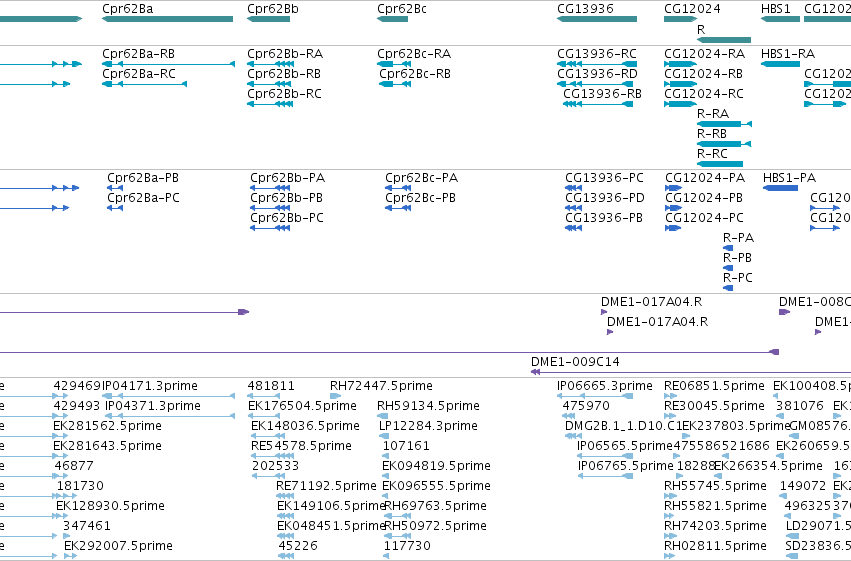Screen dimensions: 851x561
Task: Select transcript Cpr62Bb-RC label
Action: (x=284, y=94)
